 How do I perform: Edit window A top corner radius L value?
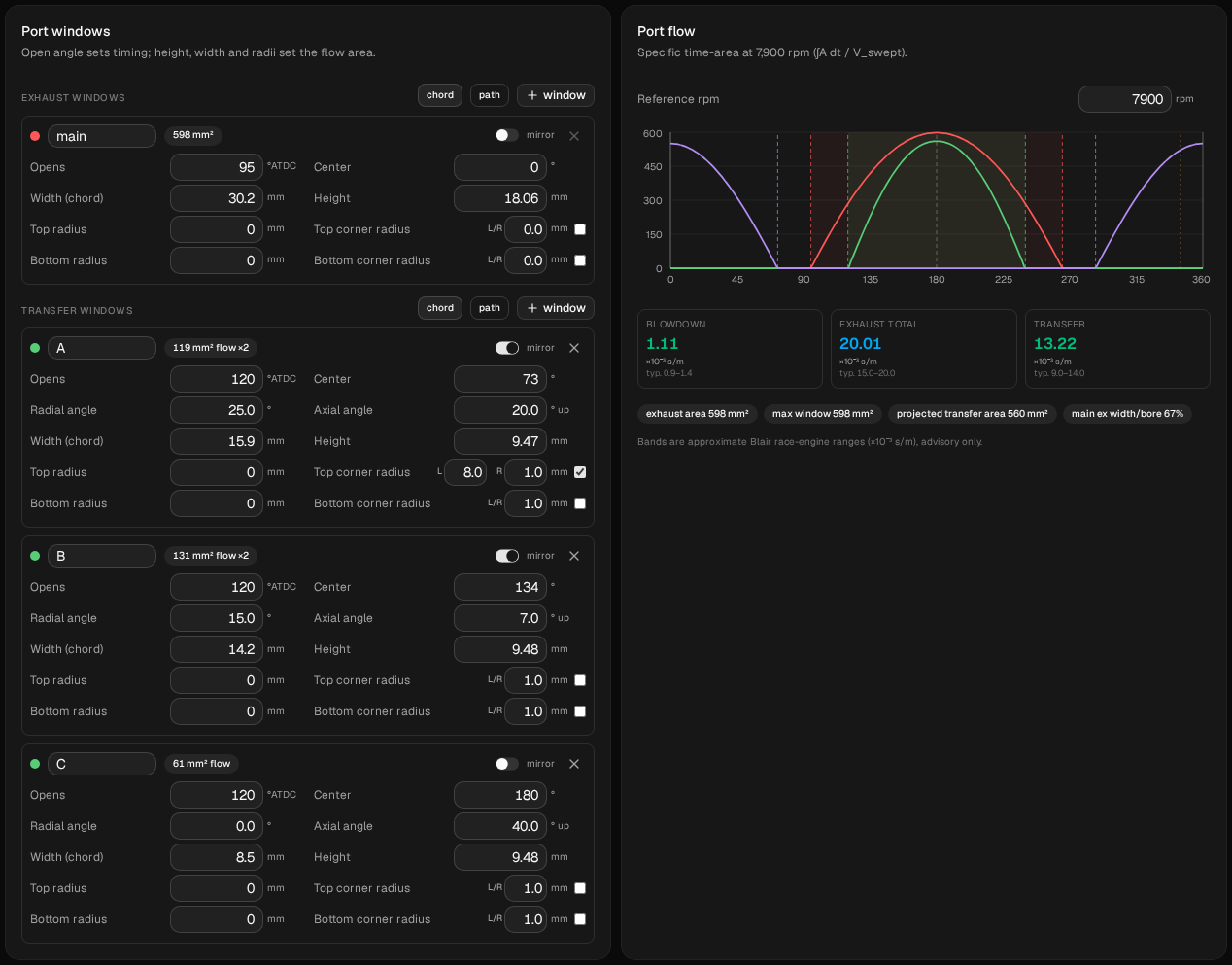465,472
